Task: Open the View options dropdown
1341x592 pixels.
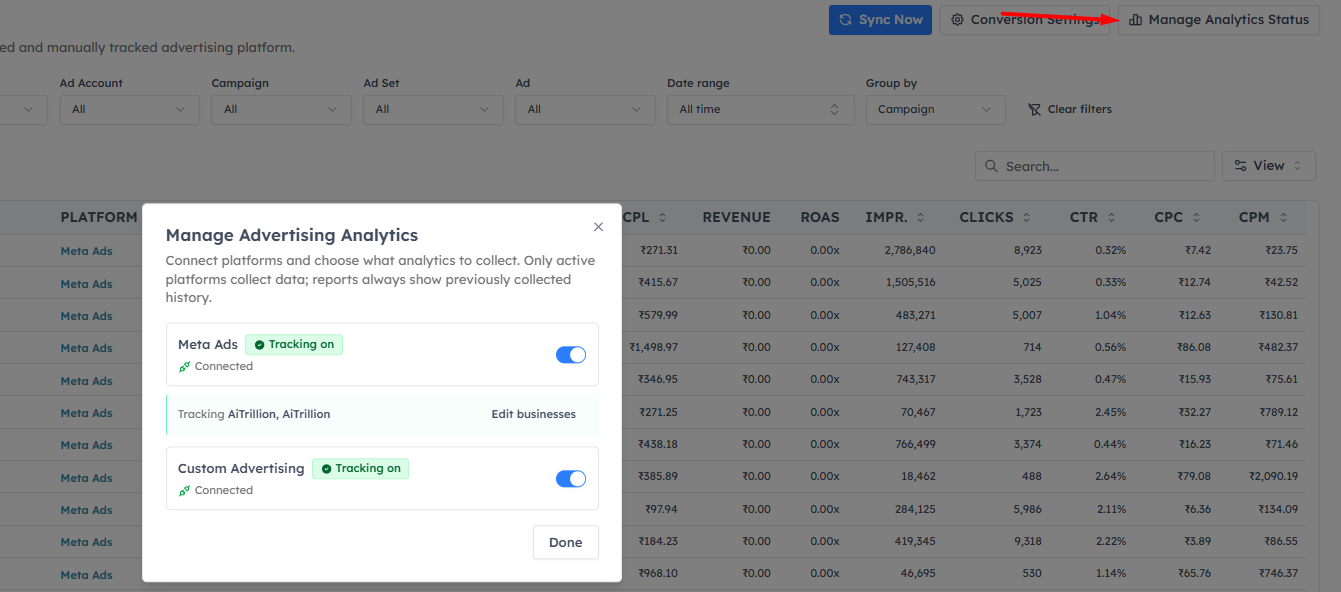Action: [x=1268, y=166]
